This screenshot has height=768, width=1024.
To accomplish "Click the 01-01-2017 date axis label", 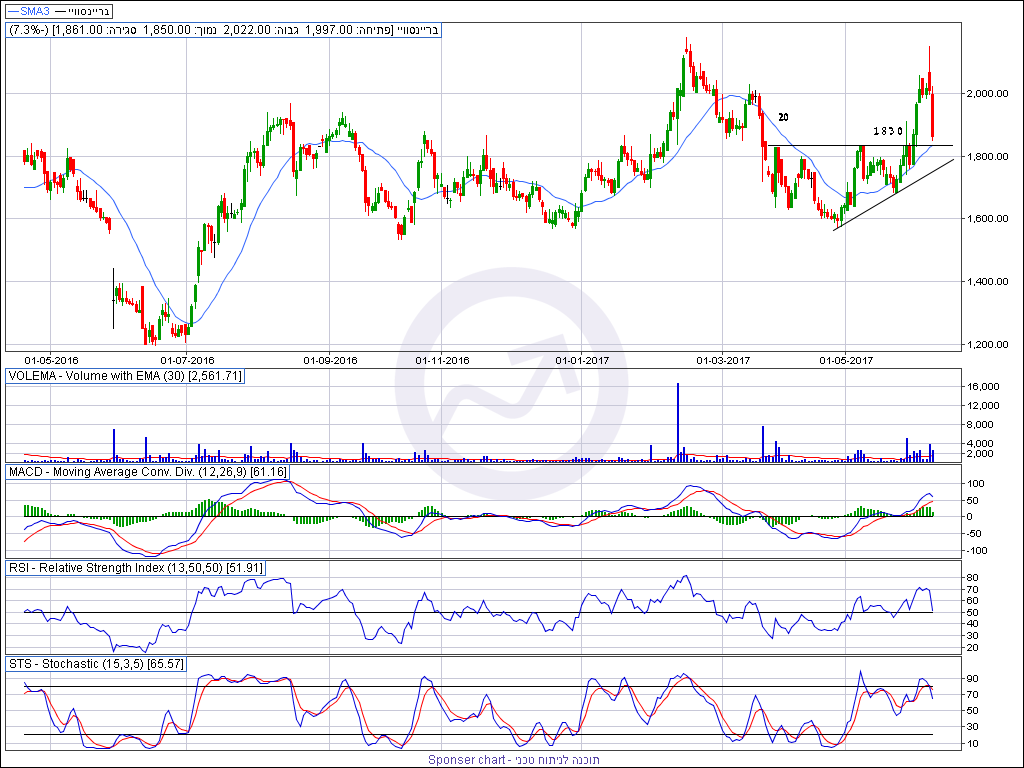I will pos(583,359).
